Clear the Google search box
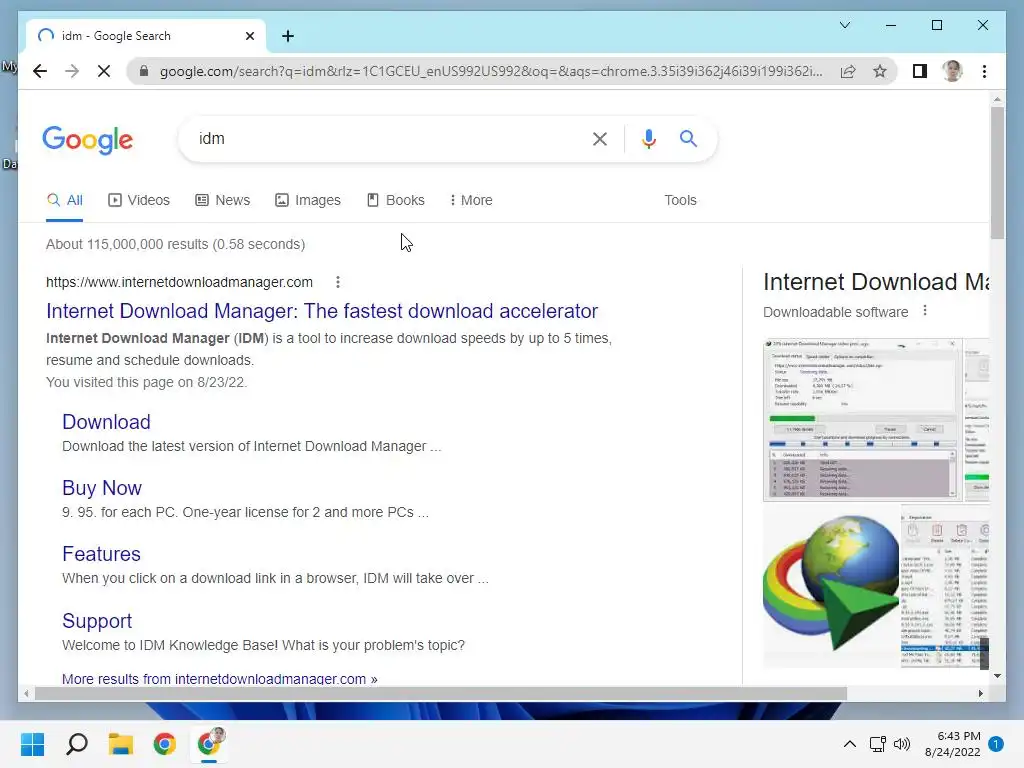This screenshot has height=768, width=1024. pos(600,138)
